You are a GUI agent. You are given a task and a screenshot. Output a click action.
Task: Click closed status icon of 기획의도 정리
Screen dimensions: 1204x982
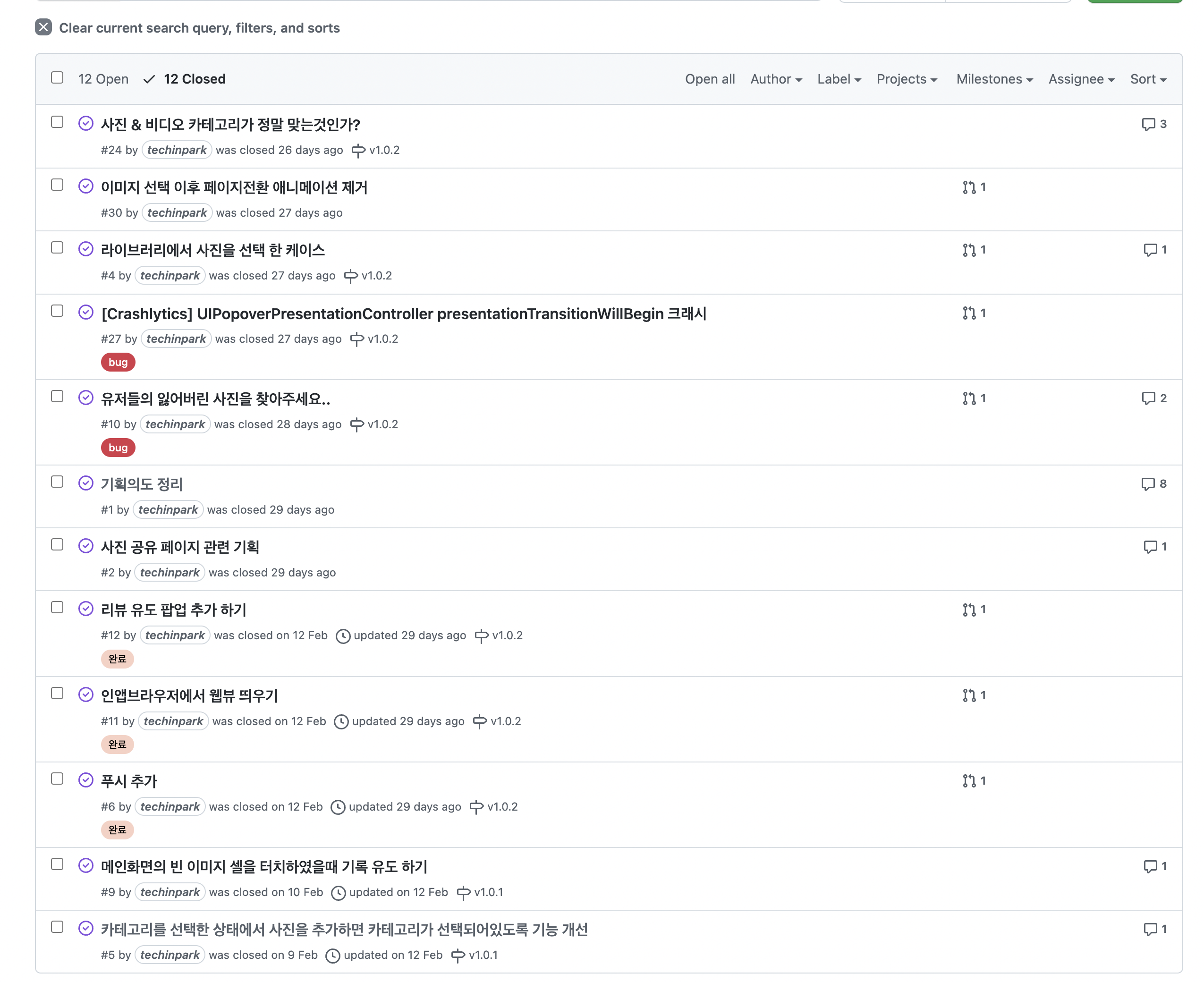pyautogui.click(x=85, y=483)
